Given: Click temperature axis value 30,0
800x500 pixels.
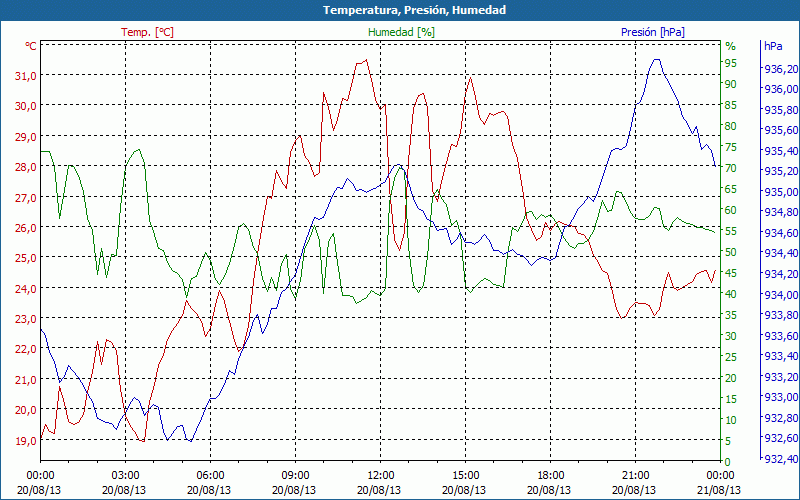Looking at the screenshot, I should (26, 106).
